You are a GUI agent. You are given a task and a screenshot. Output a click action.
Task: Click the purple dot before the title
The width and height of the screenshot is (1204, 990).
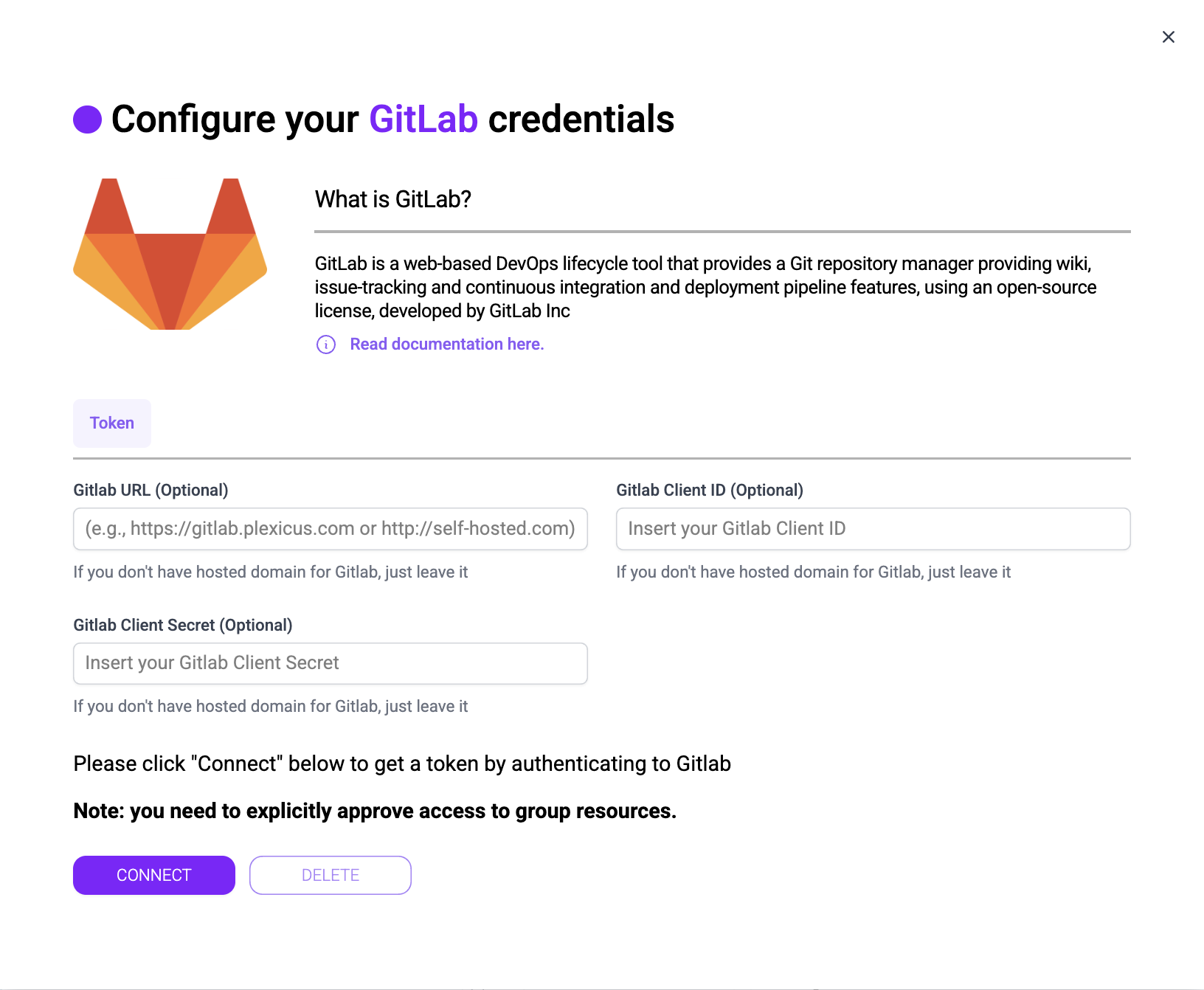tap(88, 117)
